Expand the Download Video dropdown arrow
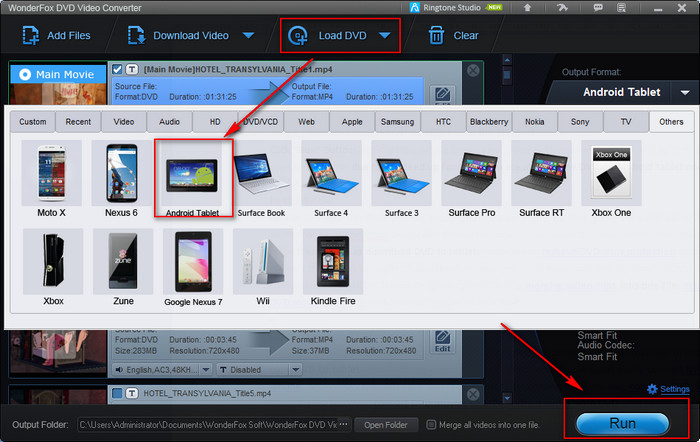The image size is (700, 442). (x=249, y=35)
